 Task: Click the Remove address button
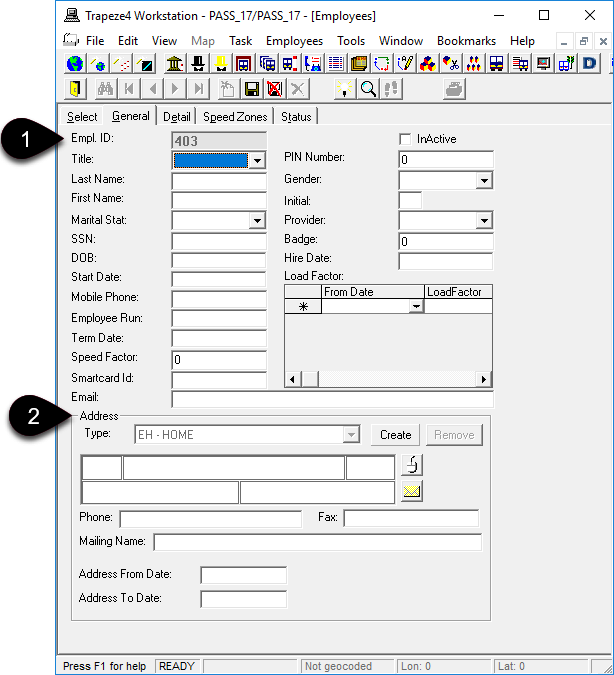tap(454, 435)
